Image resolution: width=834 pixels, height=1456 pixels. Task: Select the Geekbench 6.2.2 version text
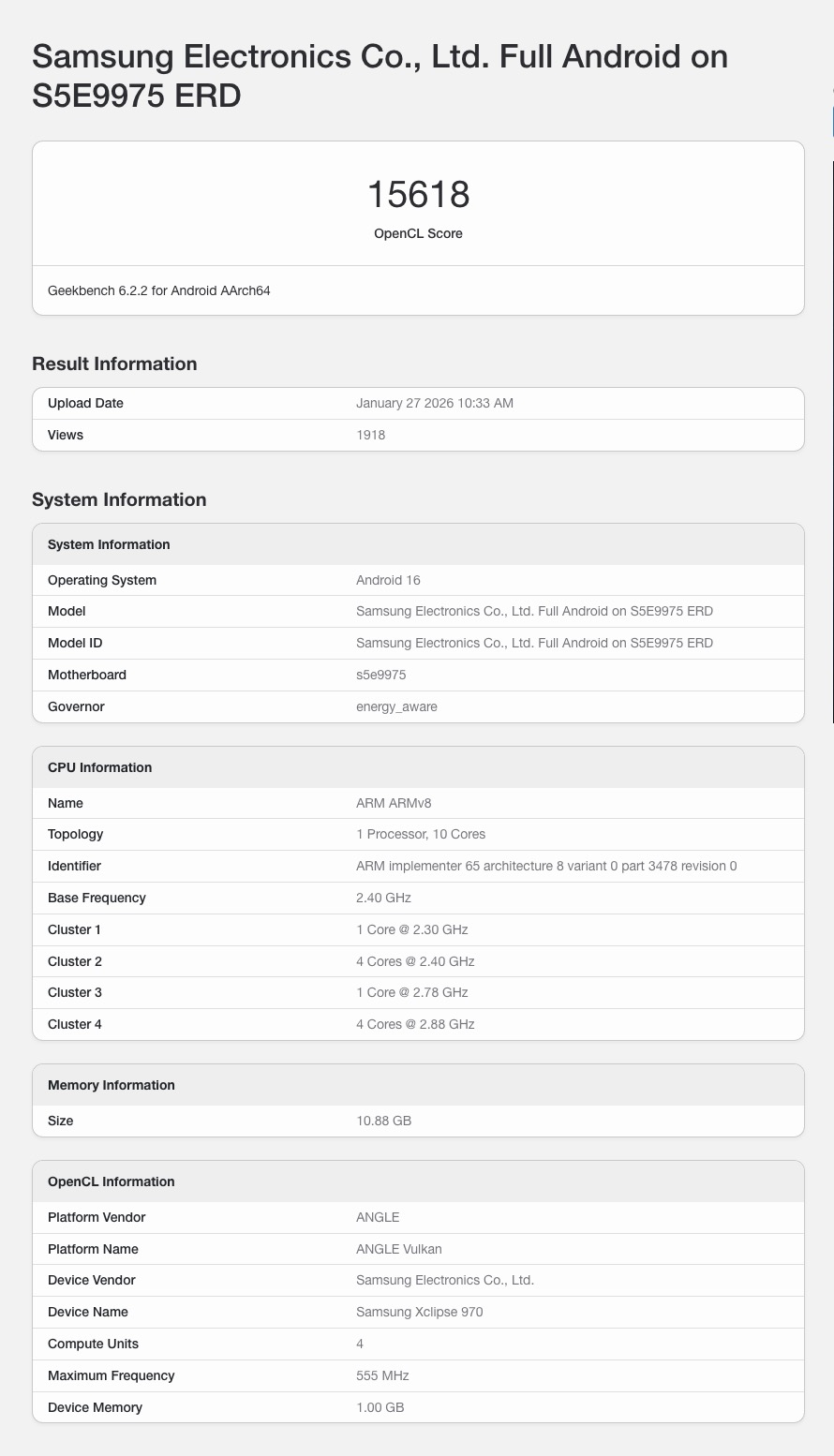tap(159, 290)
